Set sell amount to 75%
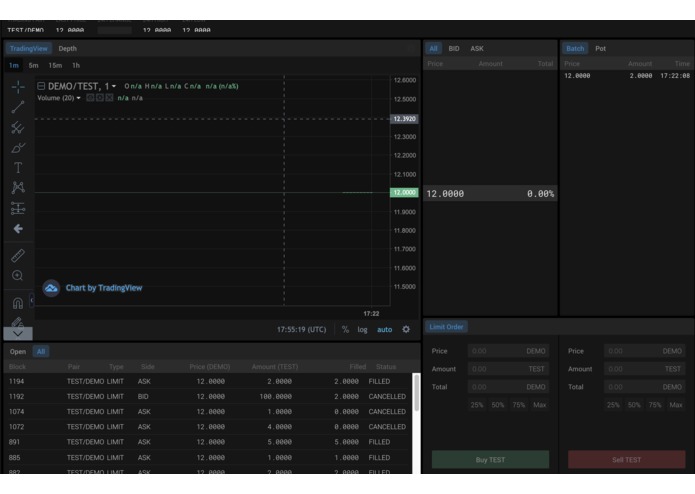 click(x=655, y=405)
